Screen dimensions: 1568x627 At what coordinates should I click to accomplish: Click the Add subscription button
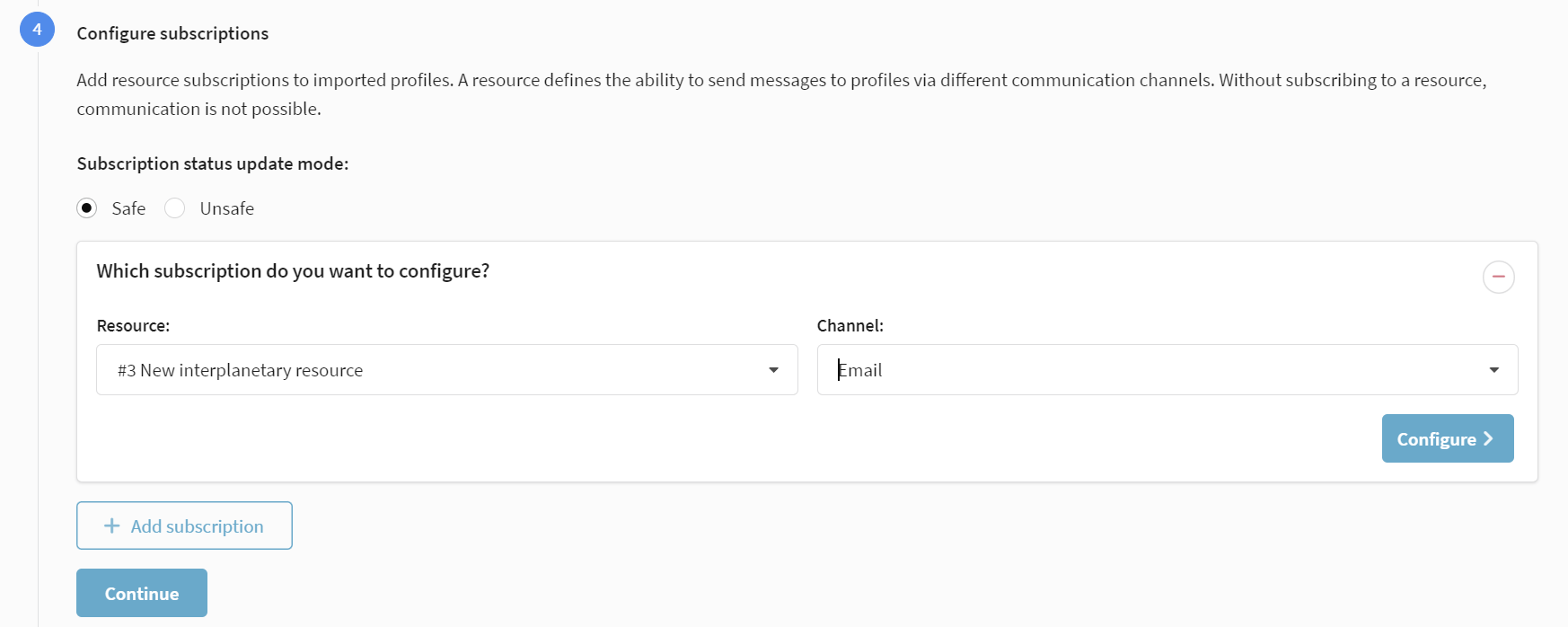pyautogui.click(x=184, y=525)
